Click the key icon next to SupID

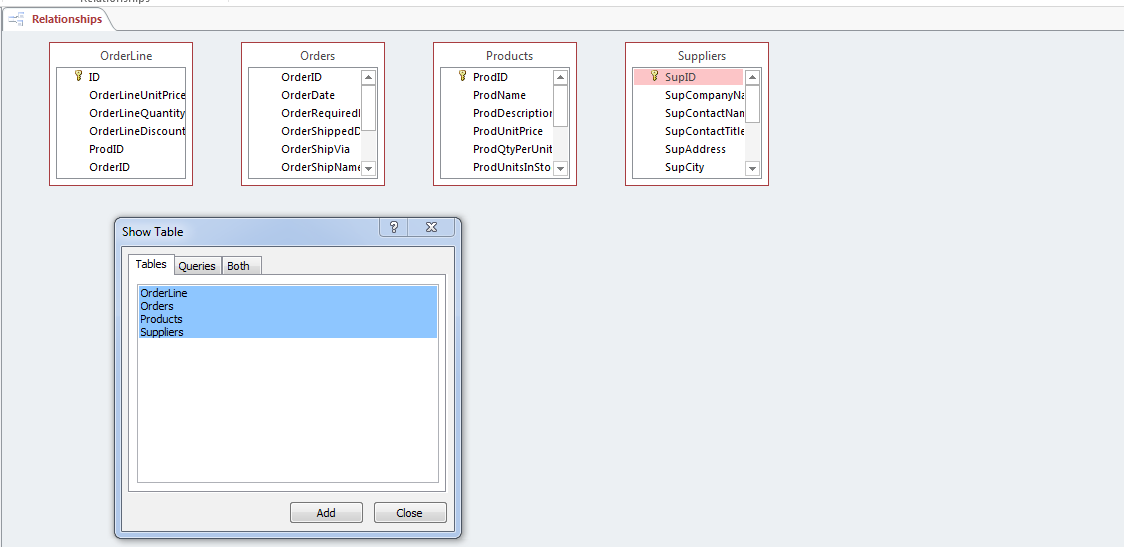coord(654,76)
